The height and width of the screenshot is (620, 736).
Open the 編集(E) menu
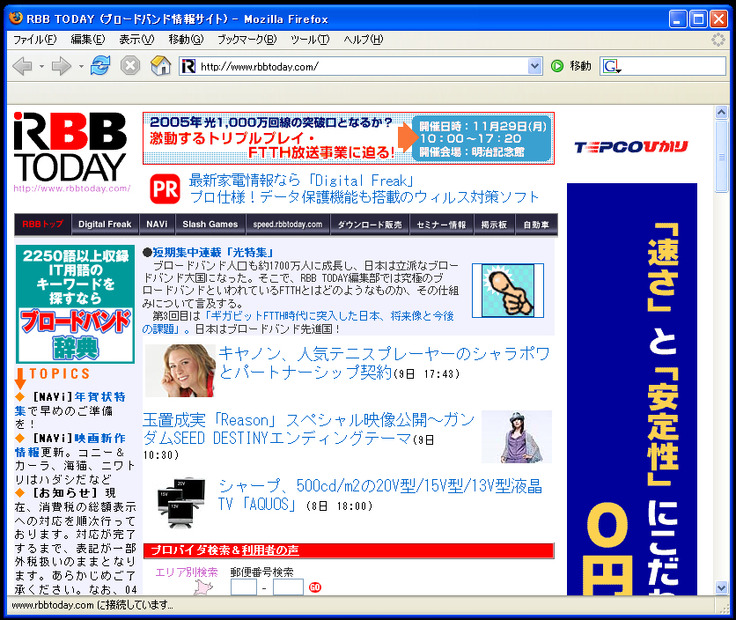point(88,39)
